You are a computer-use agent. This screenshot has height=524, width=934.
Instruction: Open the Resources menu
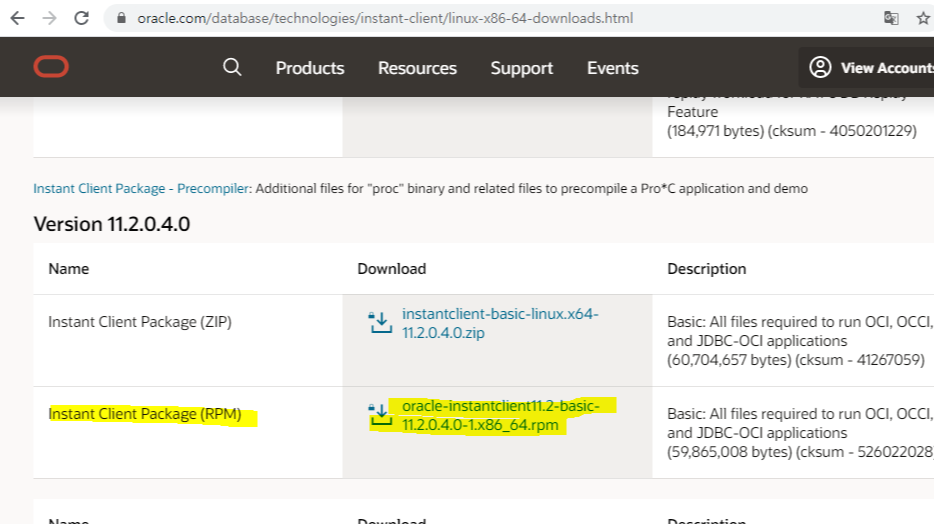[417, 68]
